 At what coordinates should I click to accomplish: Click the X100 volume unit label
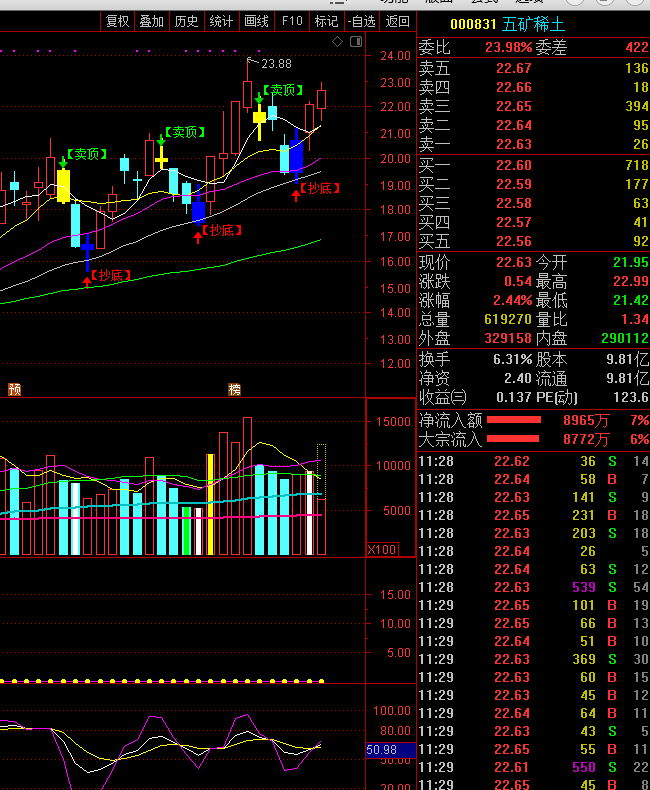click(x=382, y=549)
